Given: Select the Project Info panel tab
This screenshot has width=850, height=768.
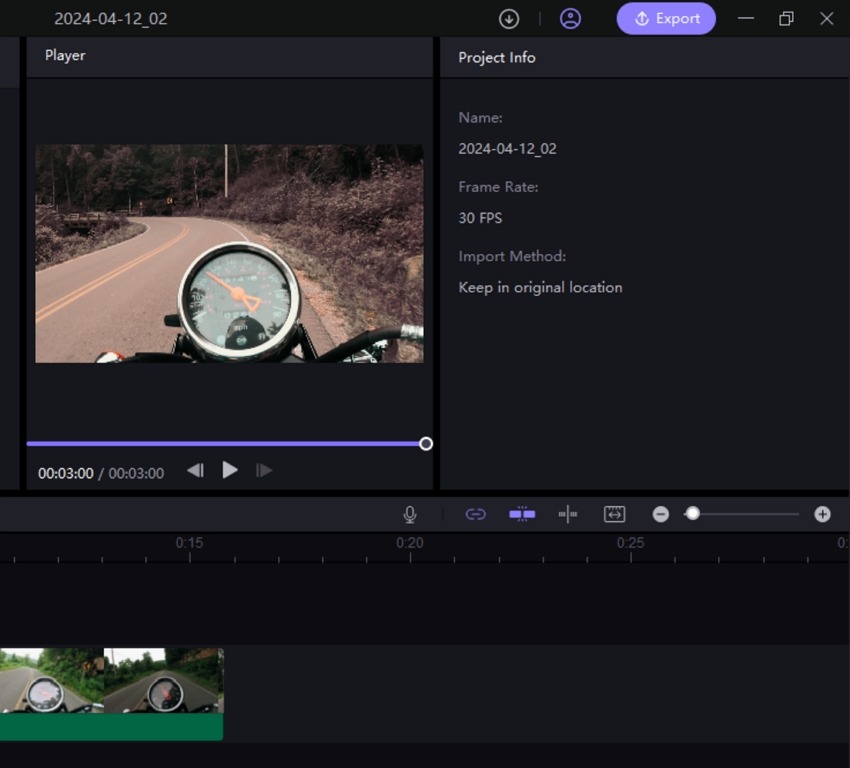Looking at the screenshot, I should pyautogui.click(x=496, y=57).
